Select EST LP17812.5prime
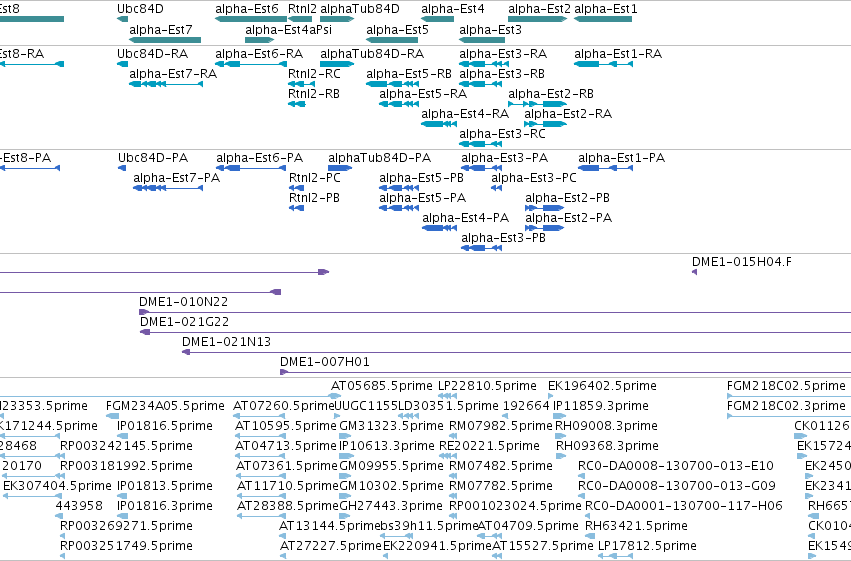 (x=647, y=546)
